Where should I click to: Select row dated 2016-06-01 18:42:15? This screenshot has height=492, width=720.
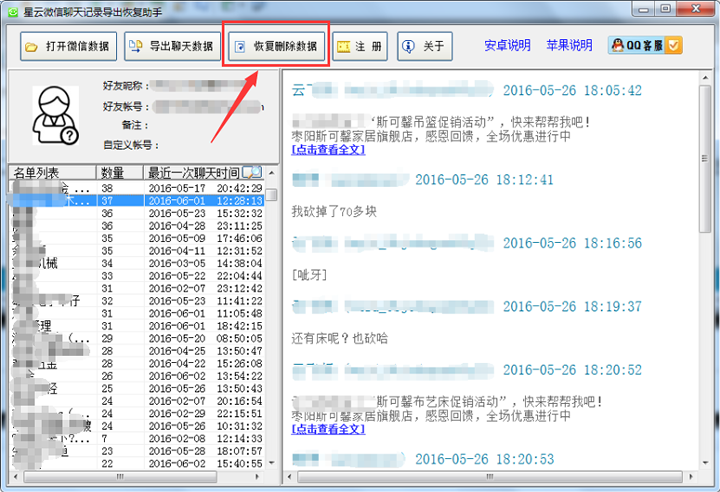[x=137, y=326]
